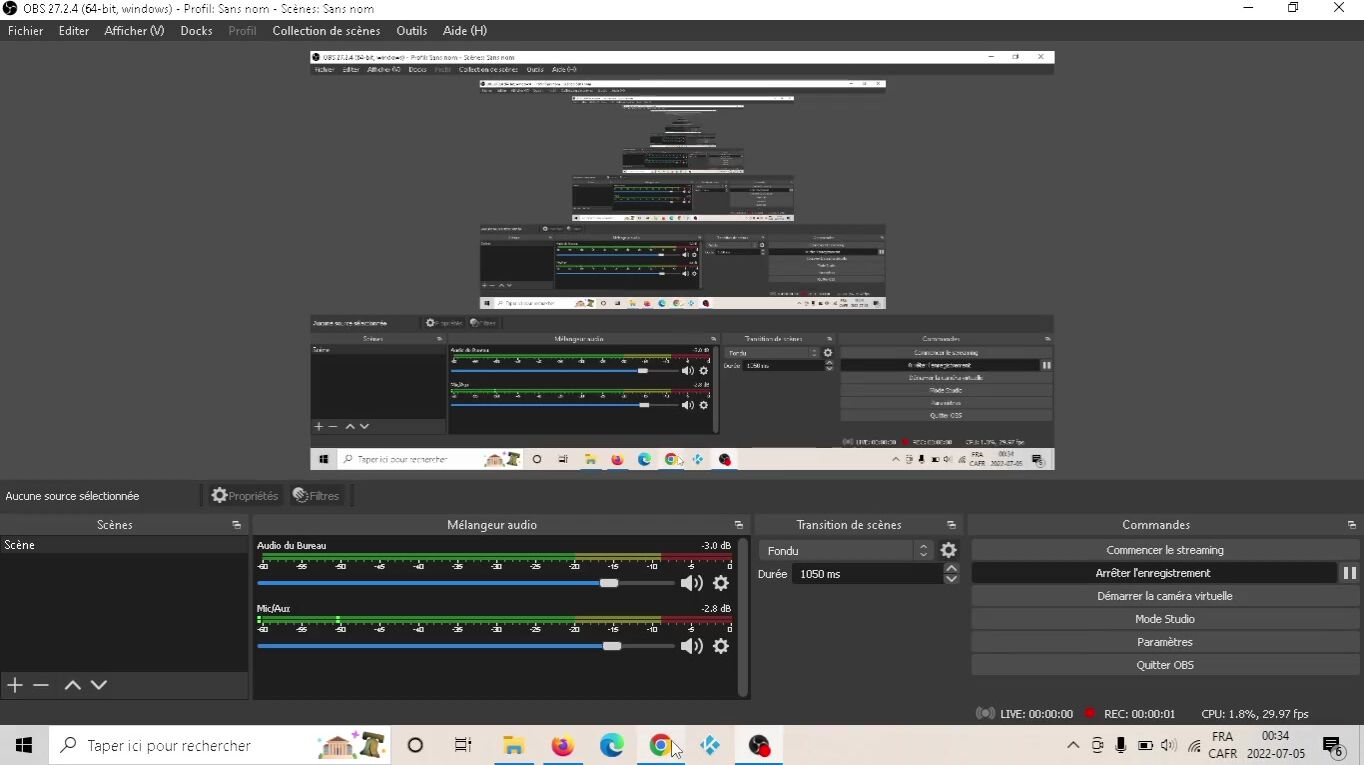Click the add scene plus icon

15,685
